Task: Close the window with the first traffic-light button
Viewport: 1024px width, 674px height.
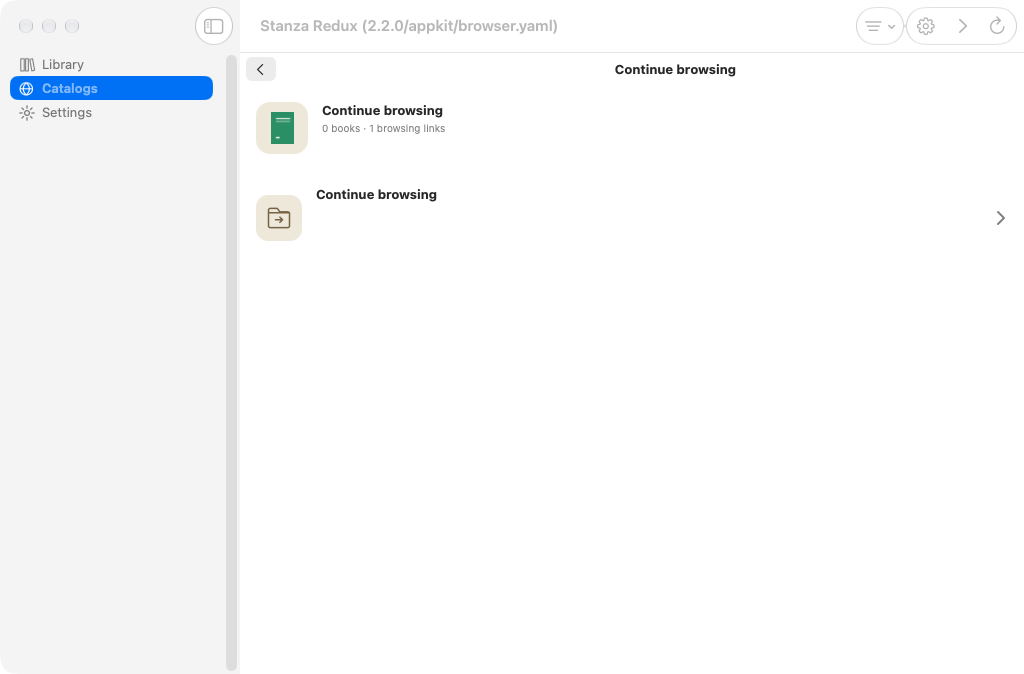Action: tap(26, 26)
